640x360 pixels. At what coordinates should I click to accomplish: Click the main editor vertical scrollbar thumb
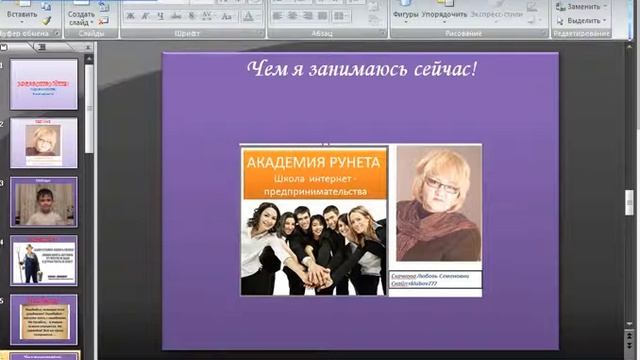coord(629,202)
